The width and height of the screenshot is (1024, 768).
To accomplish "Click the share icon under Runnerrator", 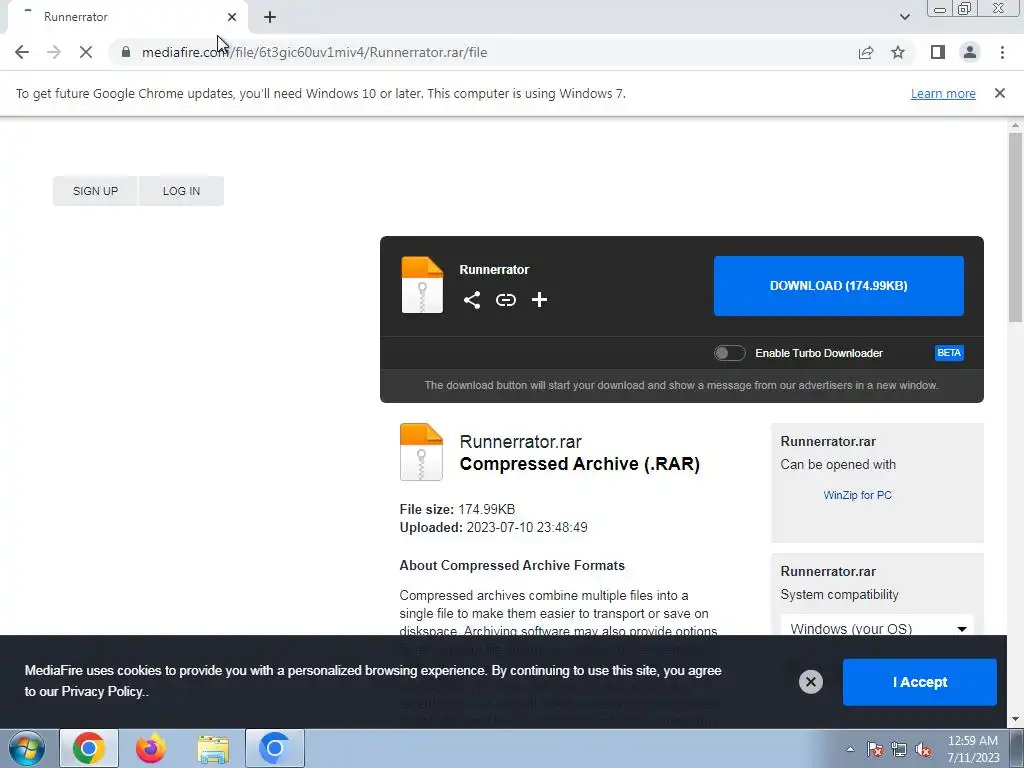I will [x=472, y=300].
